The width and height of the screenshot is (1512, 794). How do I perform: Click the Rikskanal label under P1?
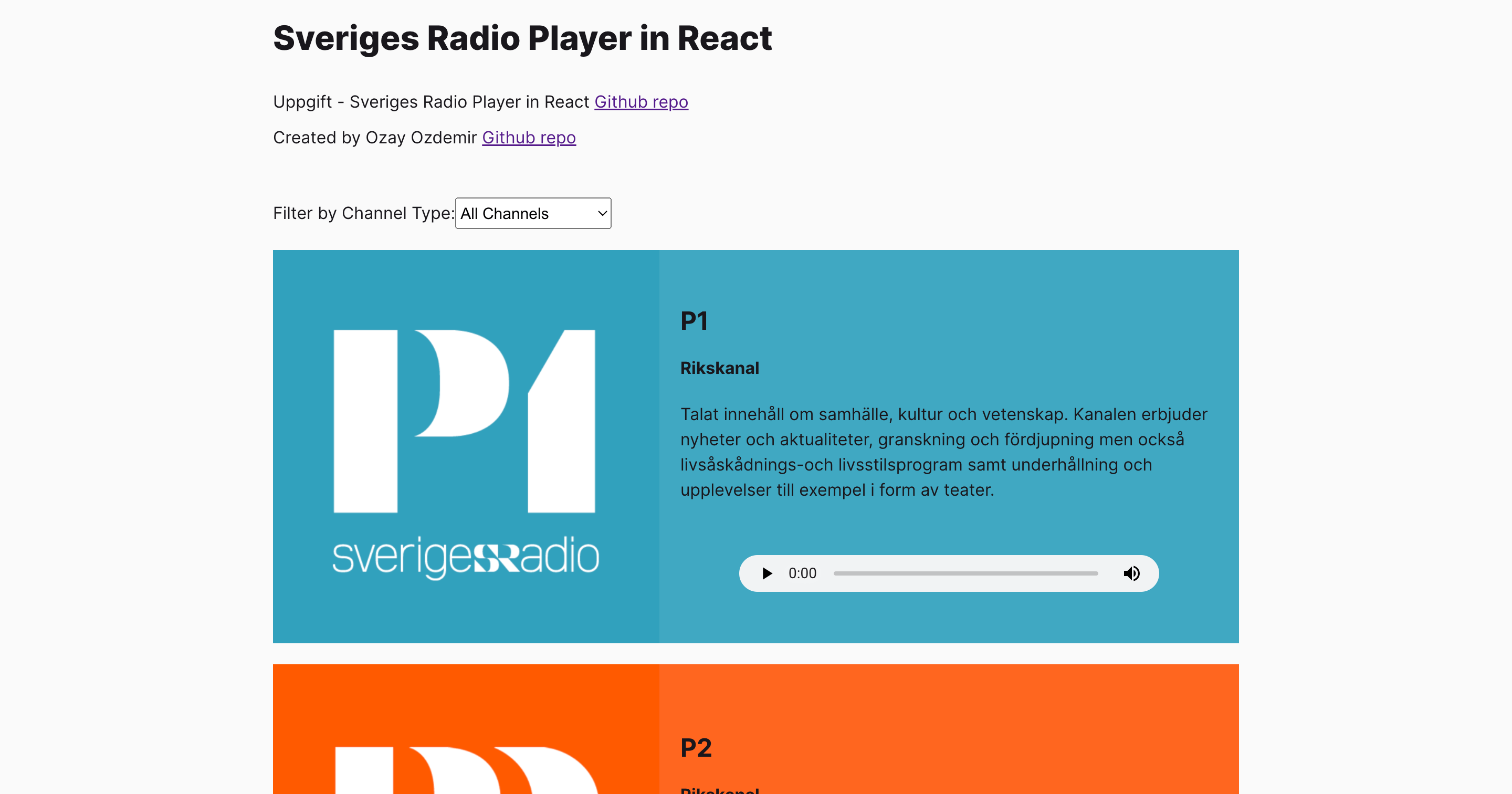point(720,368)
